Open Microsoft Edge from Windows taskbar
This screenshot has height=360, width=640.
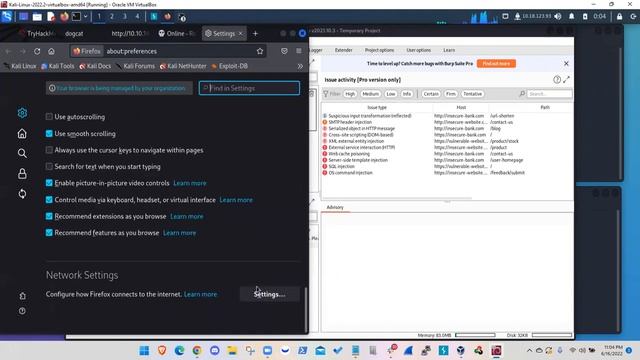(179, 351)
